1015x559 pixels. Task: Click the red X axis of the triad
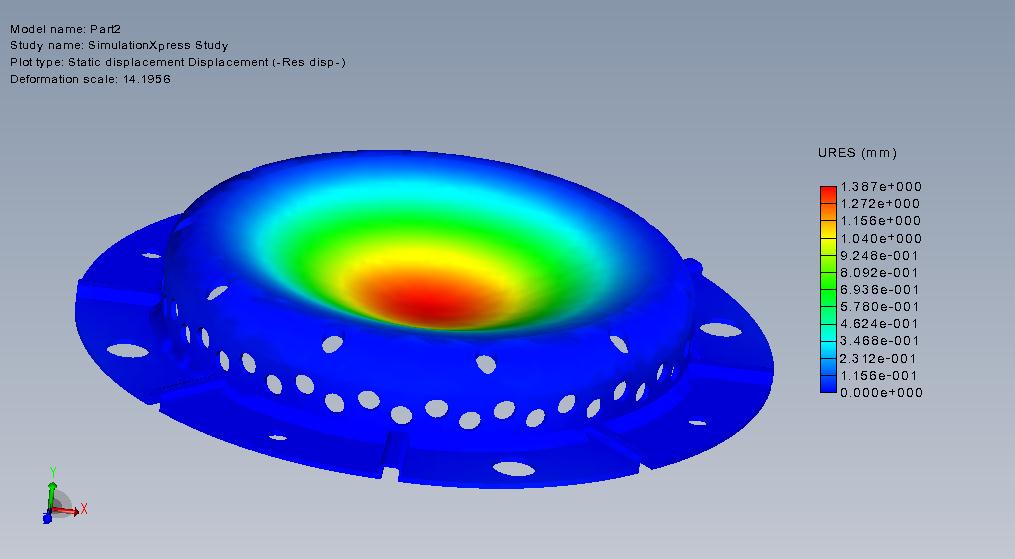[x=67, y=512]
